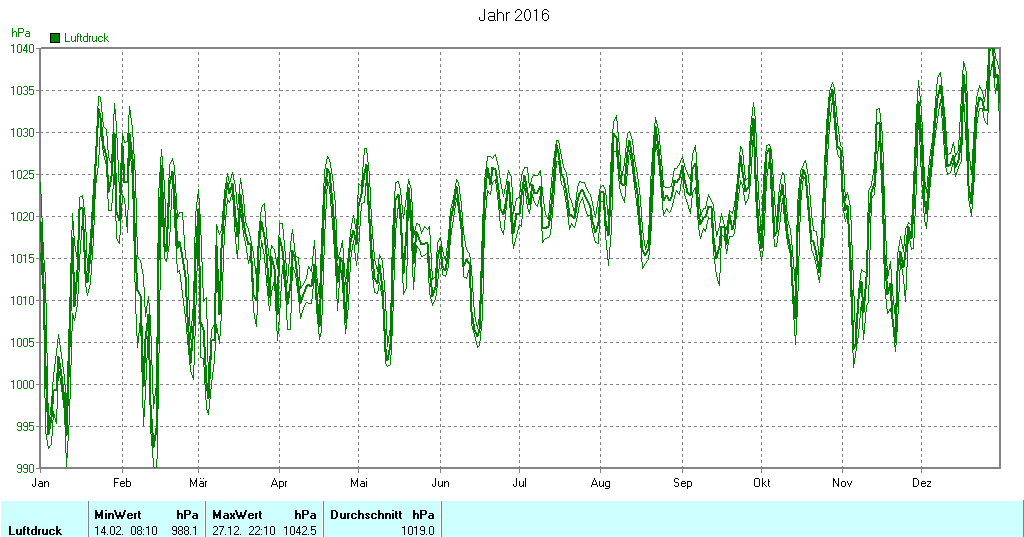Screen dimensions: 1024x537
Task: Click the MaxWert column header
Action: pyautogui.click(x=236, y=515)
